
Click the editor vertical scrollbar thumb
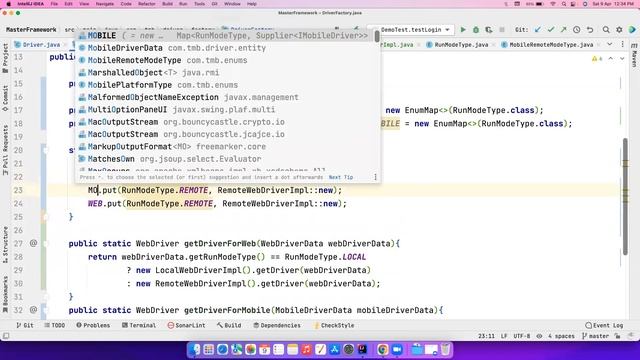pyautogui.click(x=625, y=197)
